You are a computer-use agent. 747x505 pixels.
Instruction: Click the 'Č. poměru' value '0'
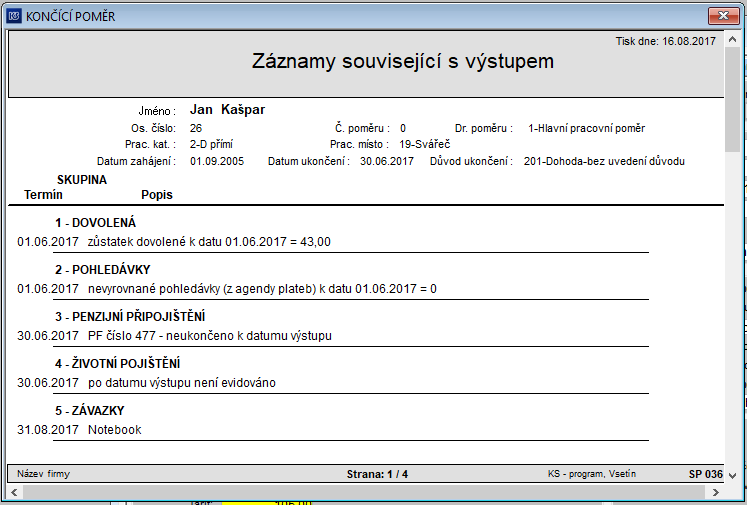click(403, 128)
